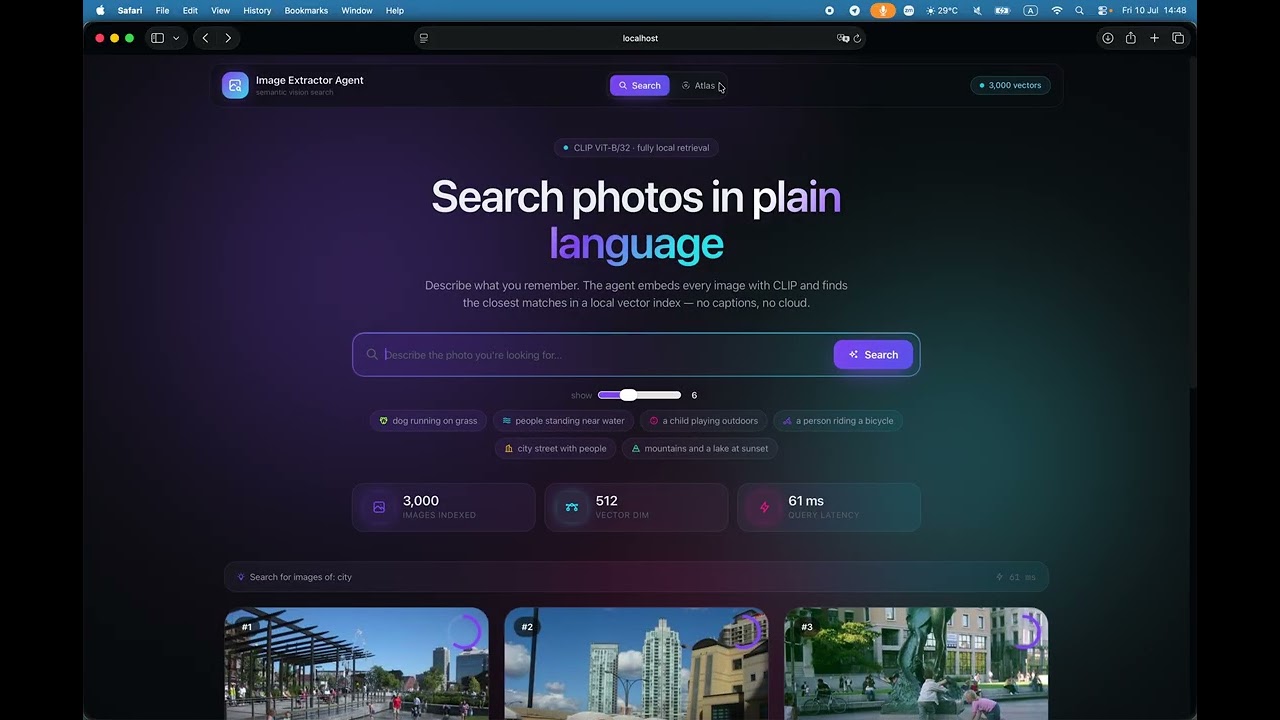
Task: Click the magnifier icon inside the search field
Action: pos(372,354)
